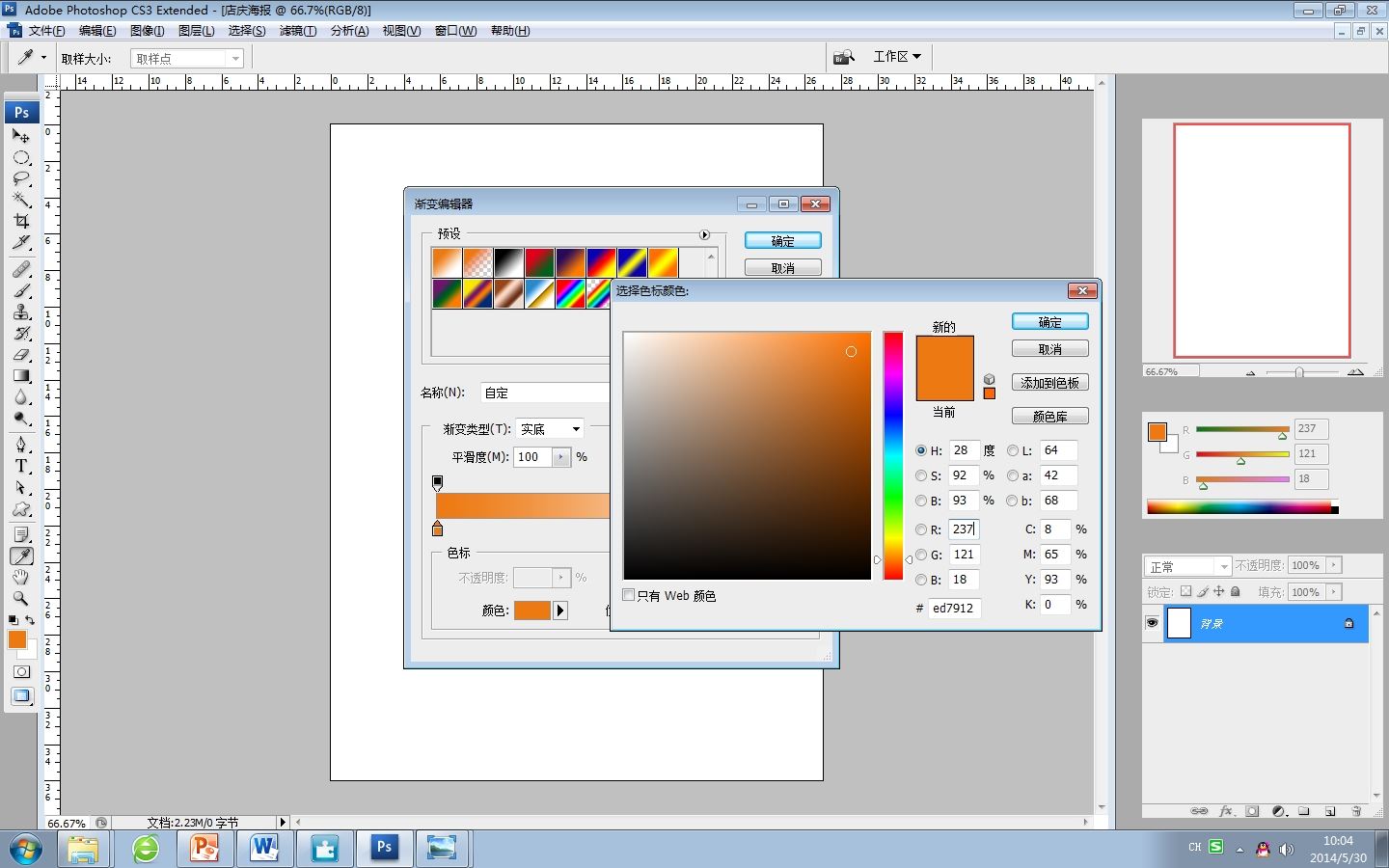
Task: Select the Gradient tool in toolbox
Action: click(x=21, y=375)
